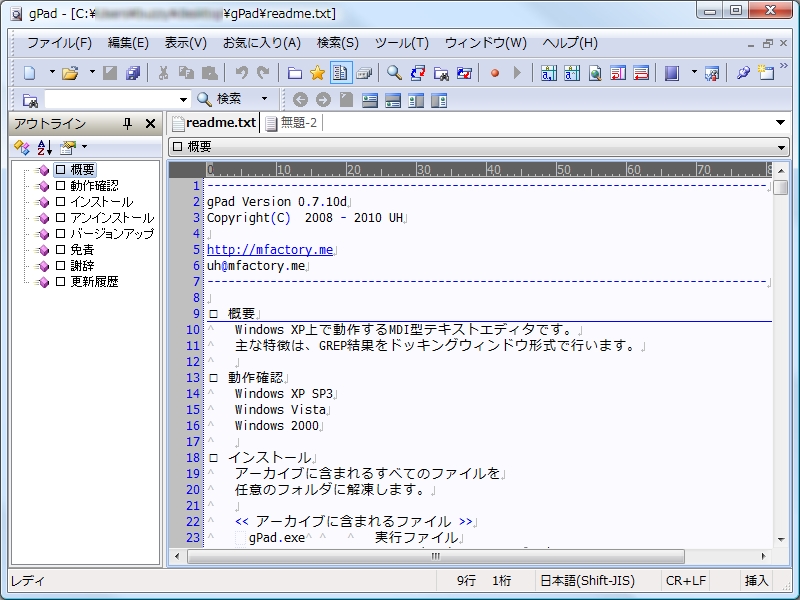This screenshot has height=600, width=800.
Task: Sort outline entries with the A-Z icon
Action: 43,146
